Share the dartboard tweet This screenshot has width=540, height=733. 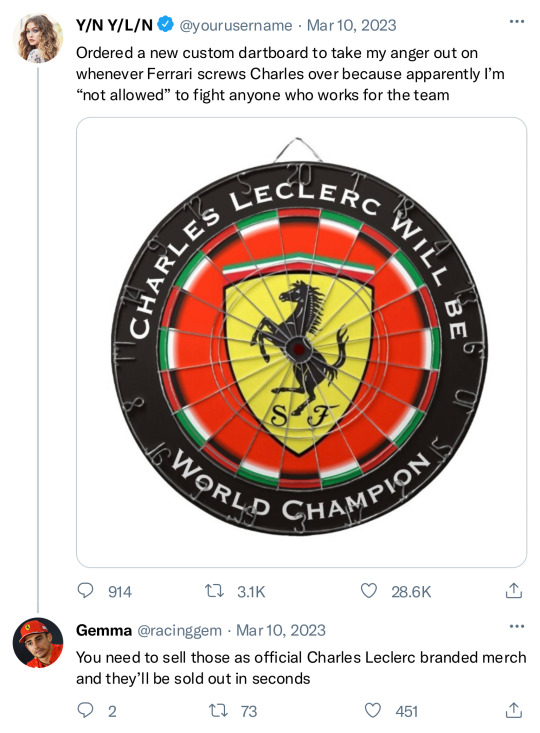(513, 590)
